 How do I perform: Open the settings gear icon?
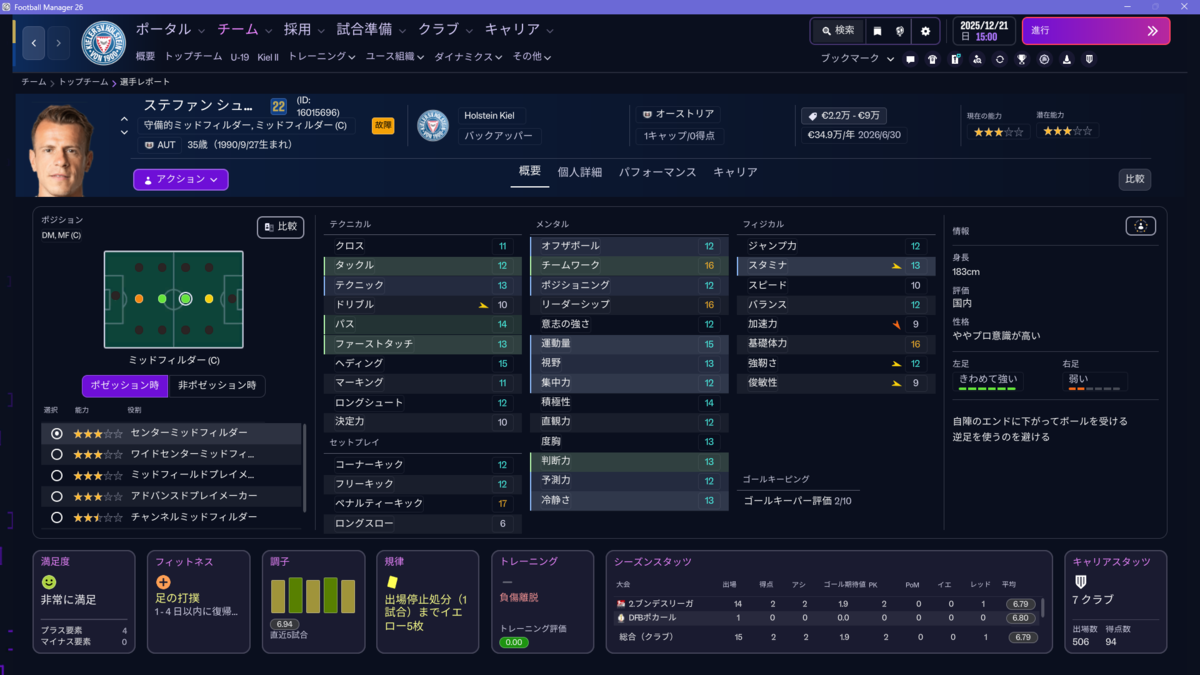click(x=925, y=31)
